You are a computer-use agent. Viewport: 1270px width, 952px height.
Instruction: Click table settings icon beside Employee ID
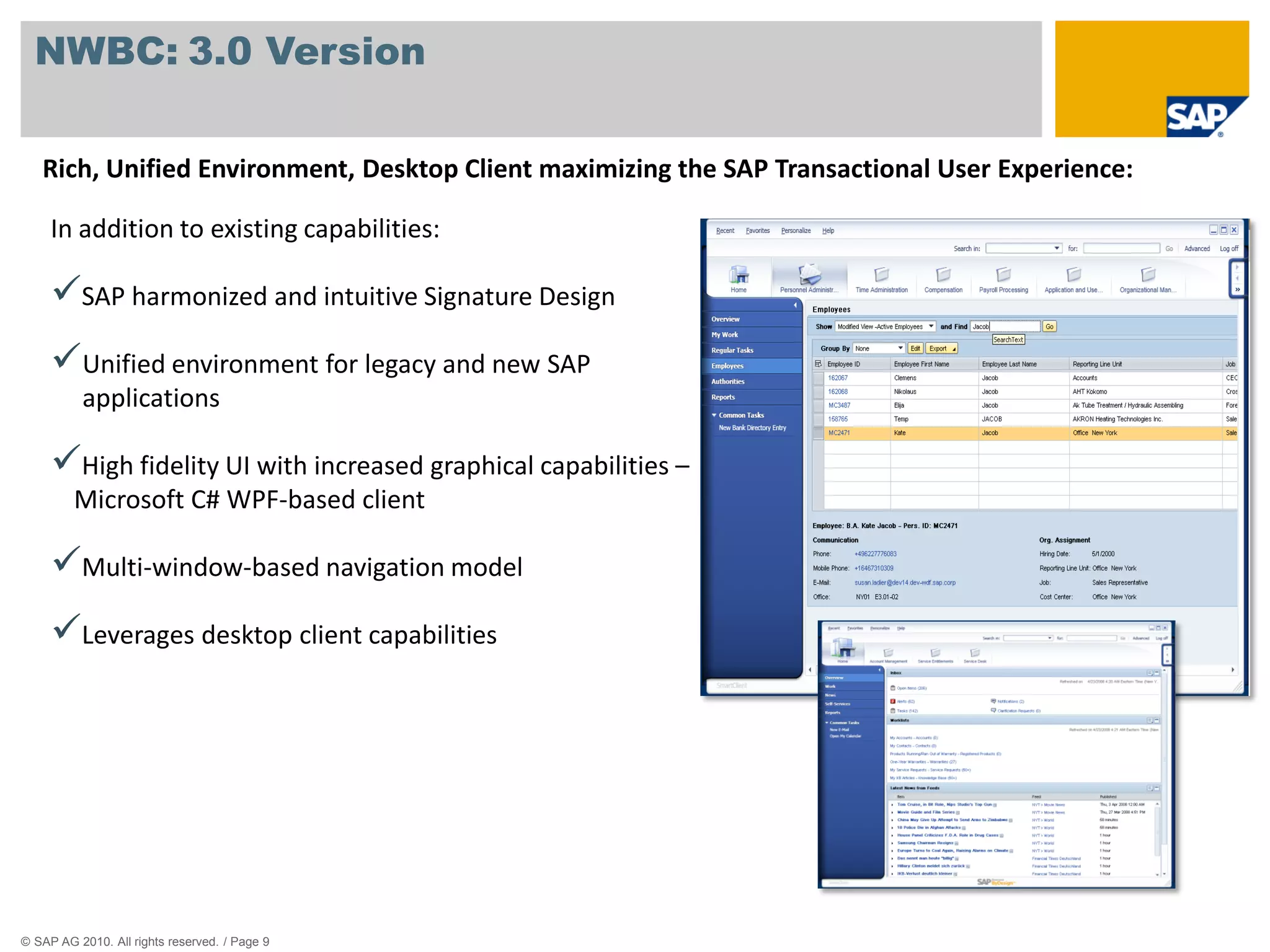(818, 364)
